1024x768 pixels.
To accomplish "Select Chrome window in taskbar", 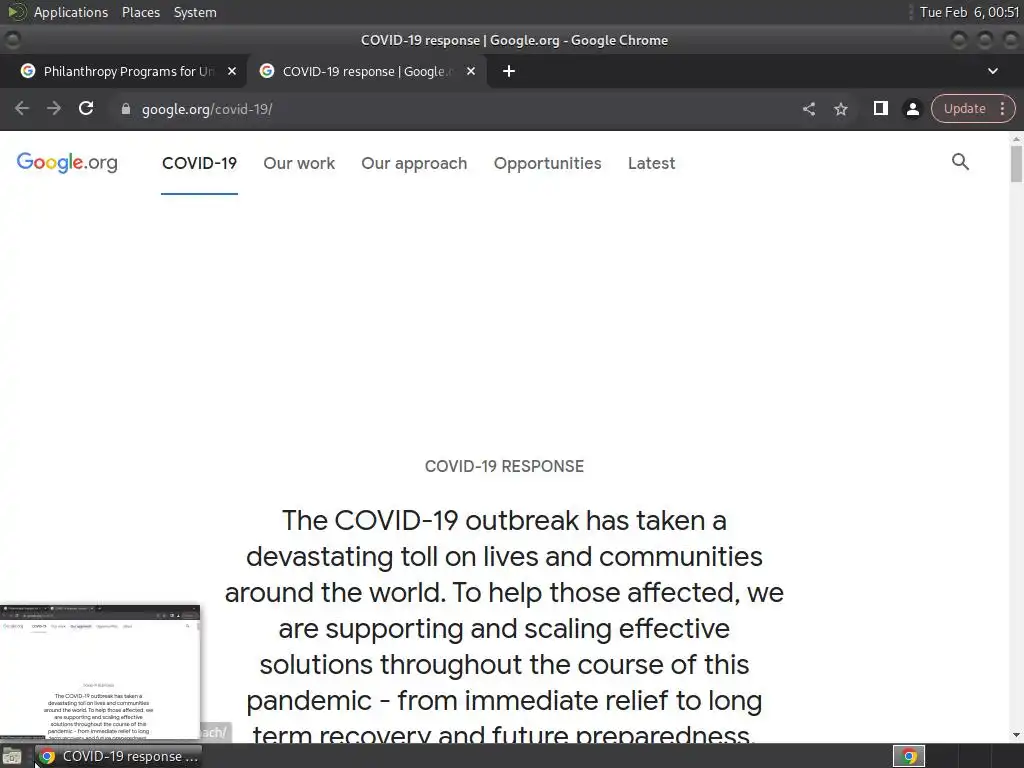I will [118, 756].
